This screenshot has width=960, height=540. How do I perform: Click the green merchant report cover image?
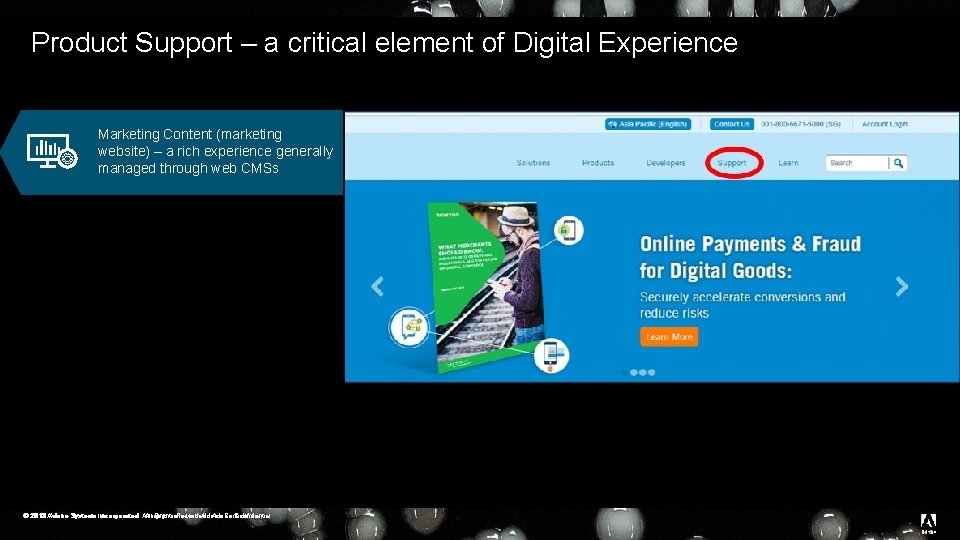pos(487,286)
